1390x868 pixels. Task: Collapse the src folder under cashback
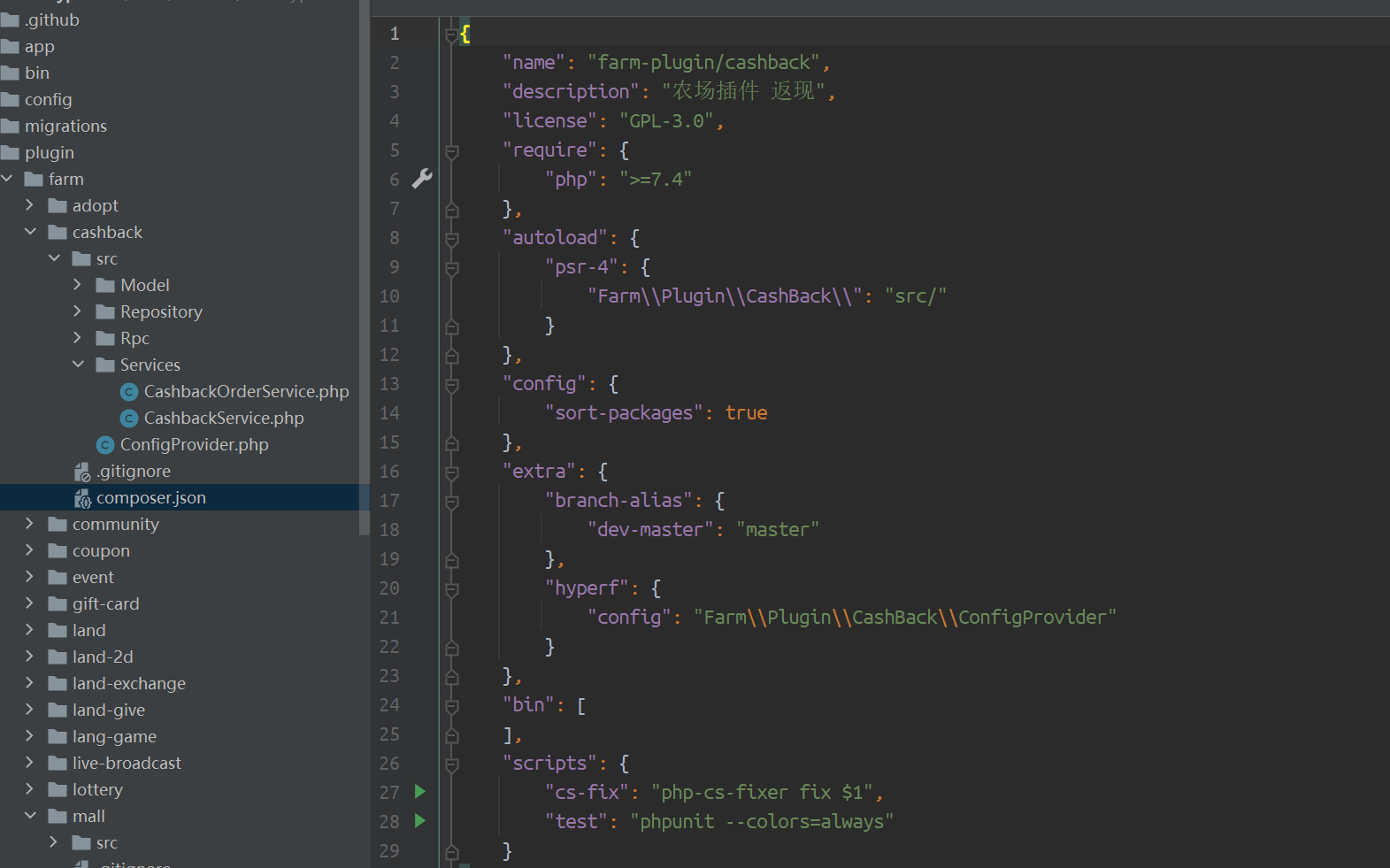click(54, 258)
